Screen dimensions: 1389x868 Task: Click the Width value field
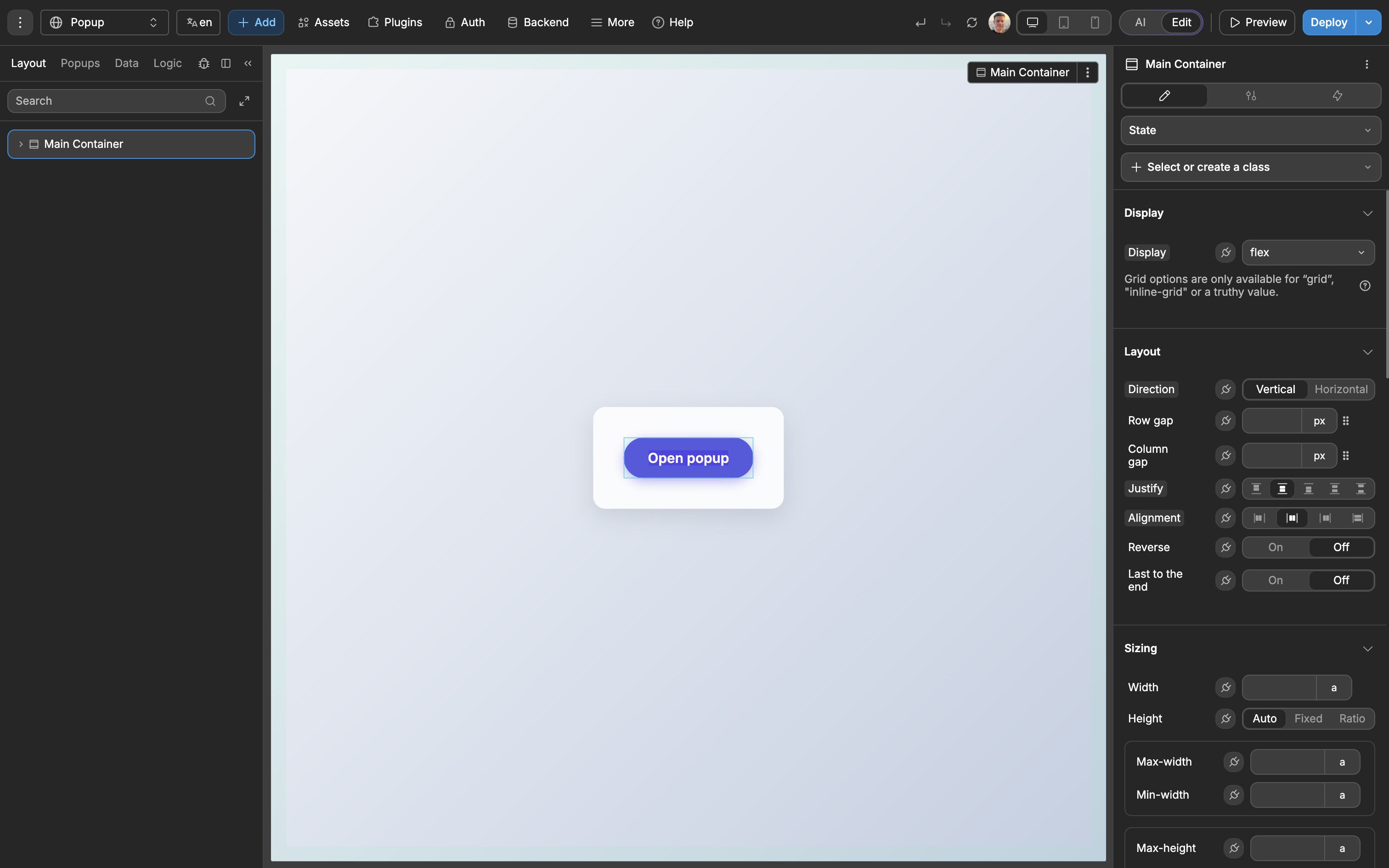click(1279, 687)
